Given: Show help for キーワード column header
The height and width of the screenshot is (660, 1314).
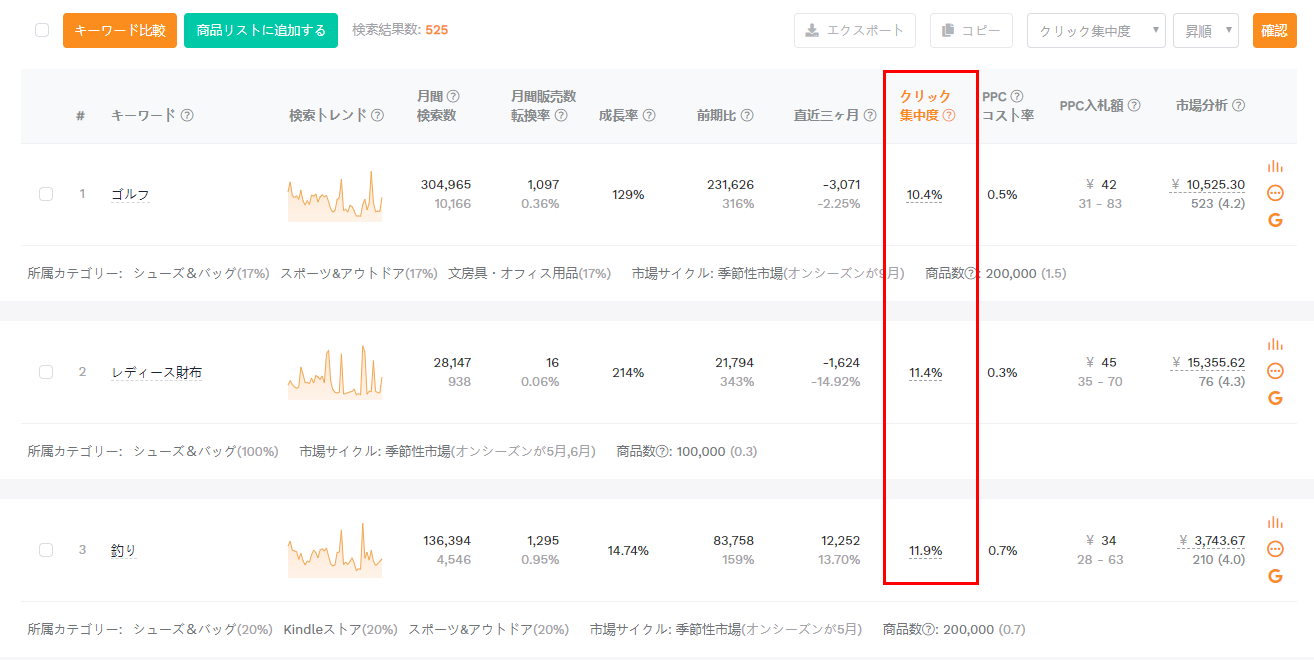Looking at the screenshot, I should [187, 115].
